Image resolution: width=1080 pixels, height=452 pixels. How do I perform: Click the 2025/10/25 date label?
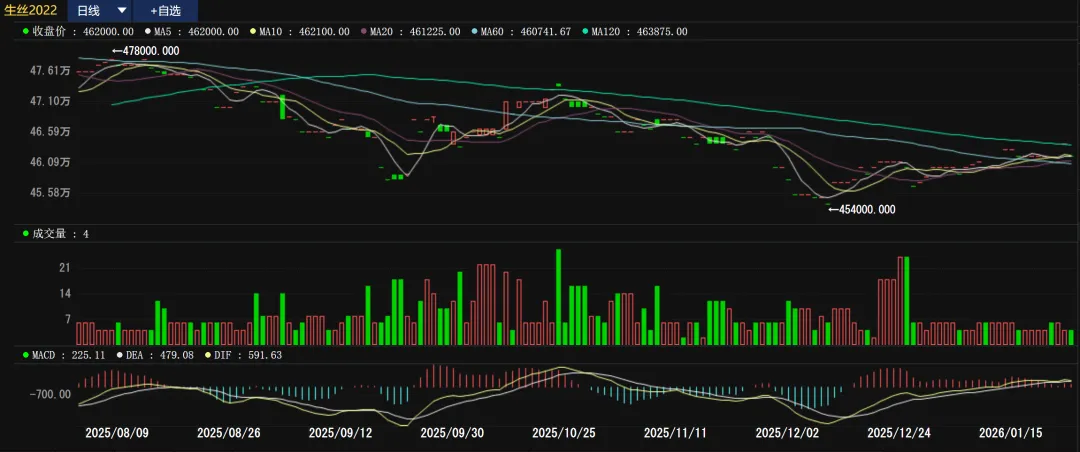(x=561, y=433)
